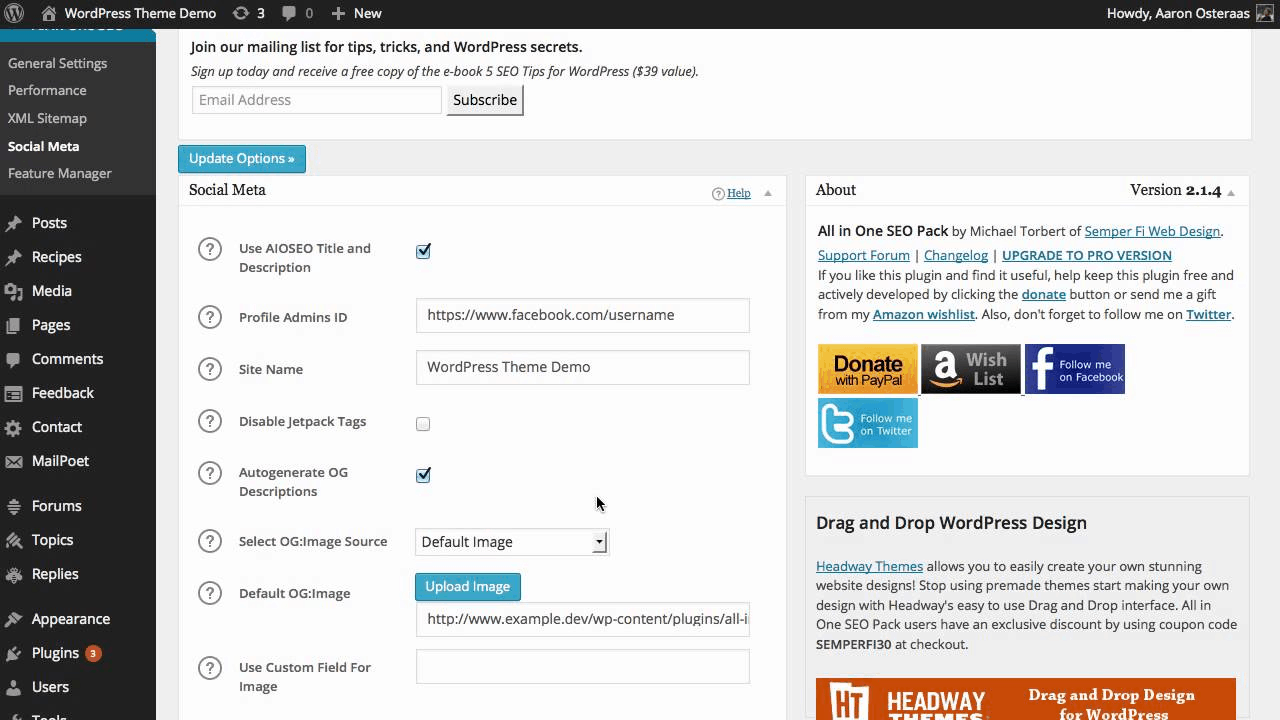Click the Social Meta Help circle icon
Screen dimensions: 1280x720
(718, 194)
